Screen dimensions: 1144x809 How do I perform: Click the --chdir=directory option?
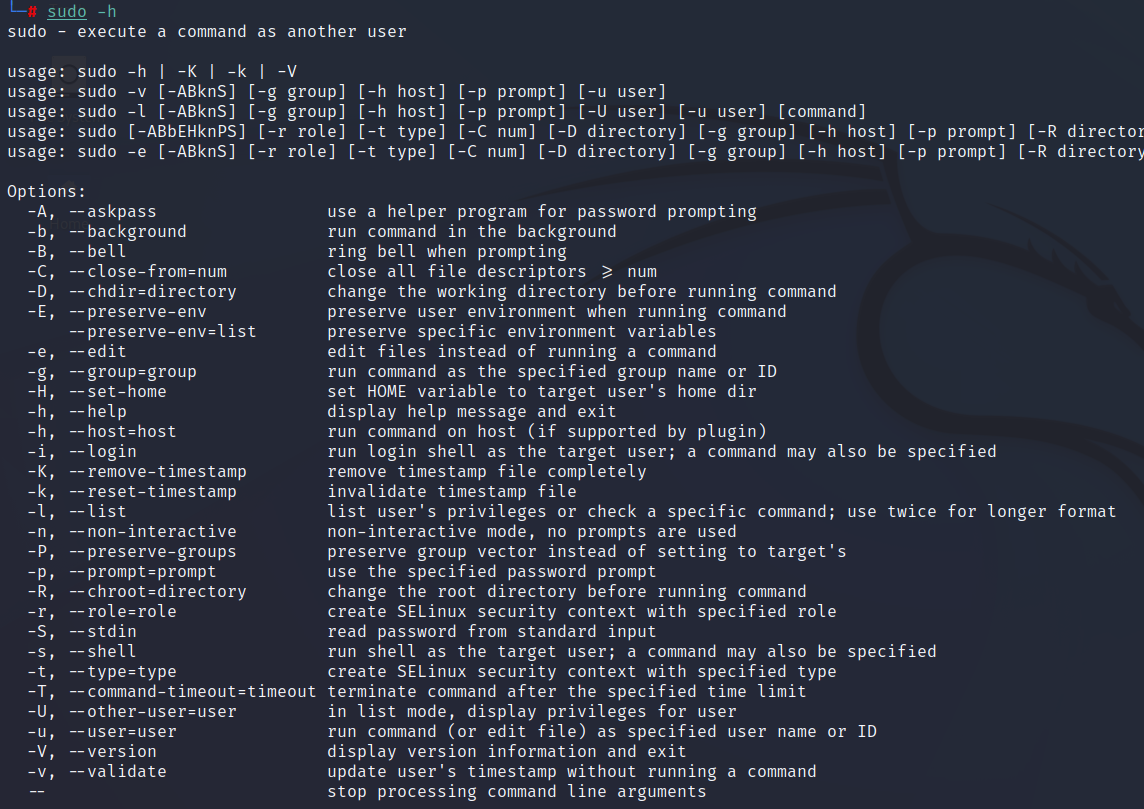click(x=152, y=292)
